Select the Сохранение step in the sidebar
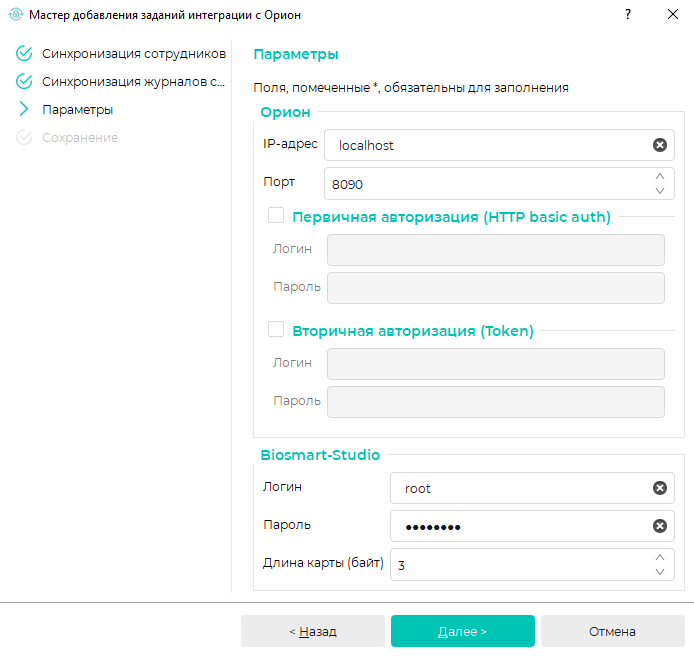Image resolution: width=694 pixels, height=657 pixels. 80,138
